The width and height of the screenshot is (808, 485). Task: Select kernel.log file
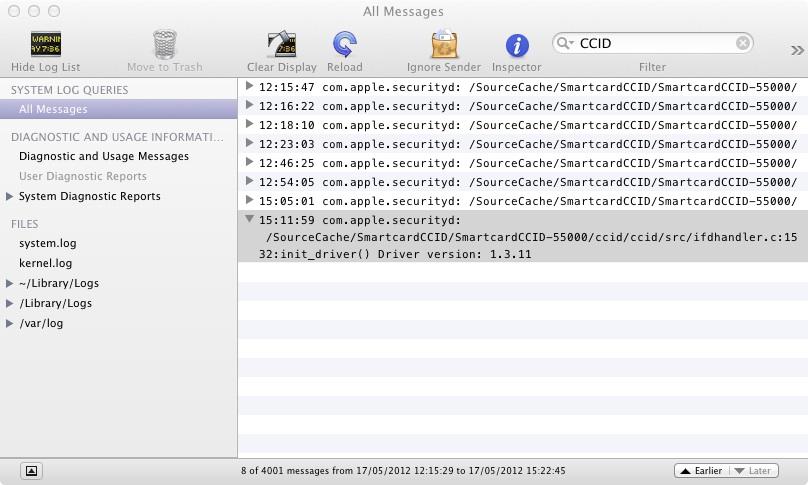pyautogui.click(x=45, y=263)
